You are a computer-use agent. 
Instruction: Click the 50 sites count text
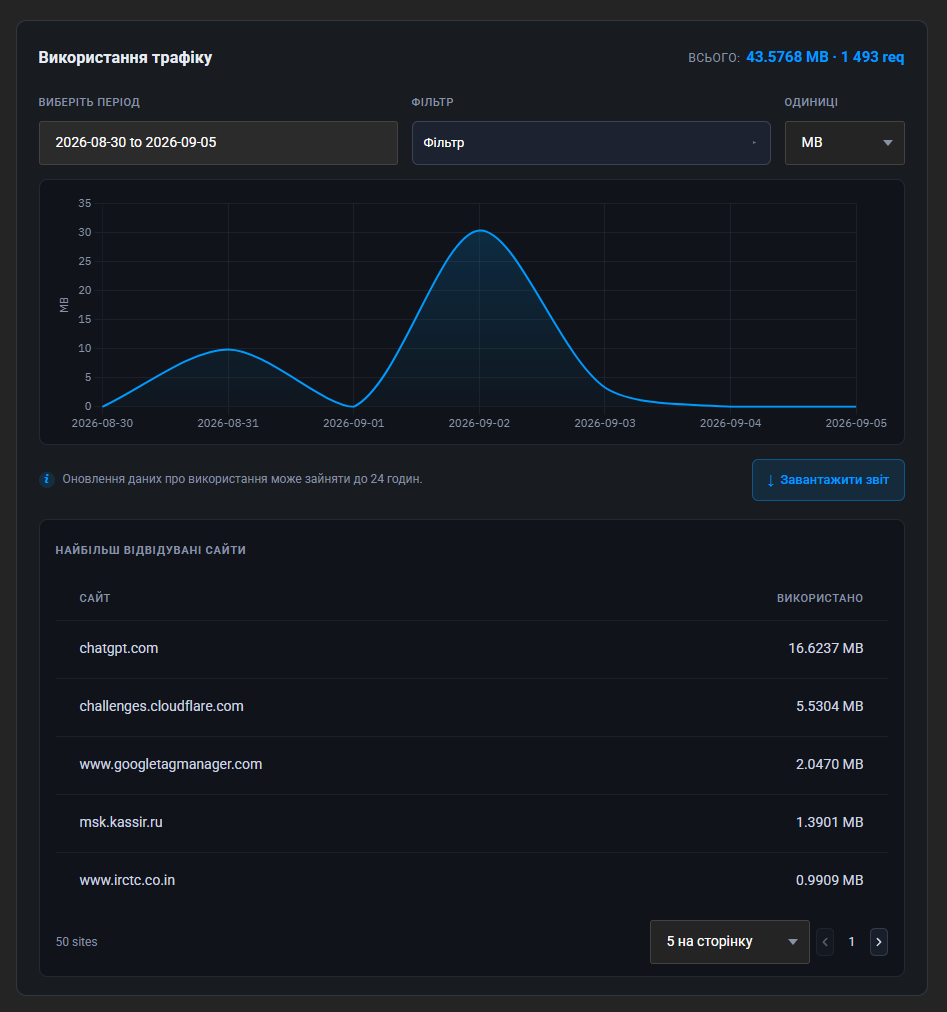pyautogui.click(x=76, y=942)
